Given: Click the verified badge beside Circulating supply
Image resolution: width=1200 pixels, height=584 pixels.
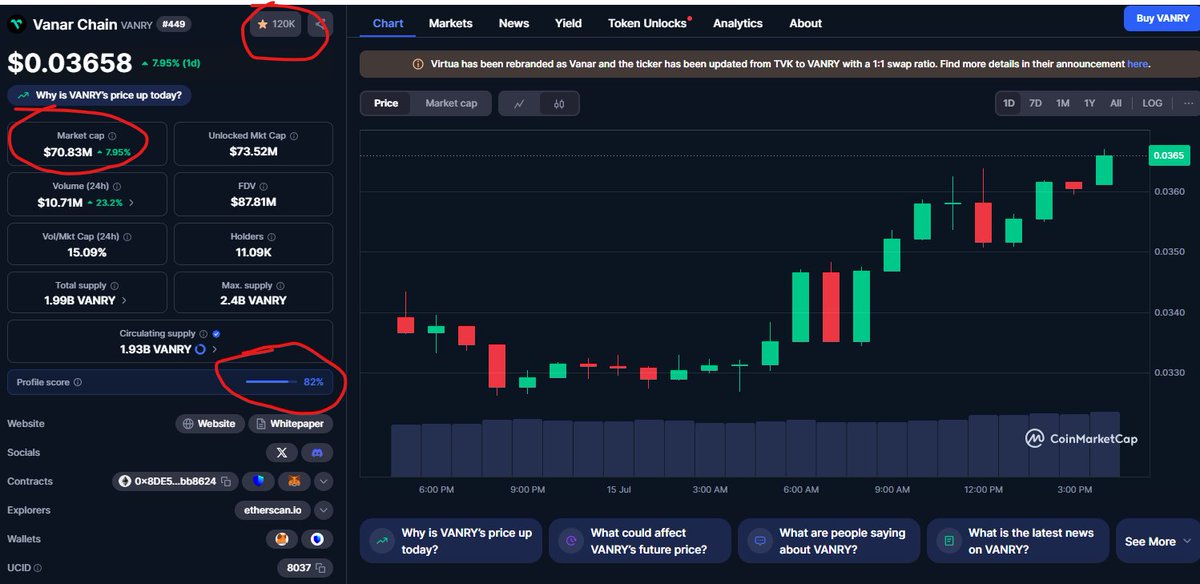Looking at the screenshot, I should (x=217, y=334).
